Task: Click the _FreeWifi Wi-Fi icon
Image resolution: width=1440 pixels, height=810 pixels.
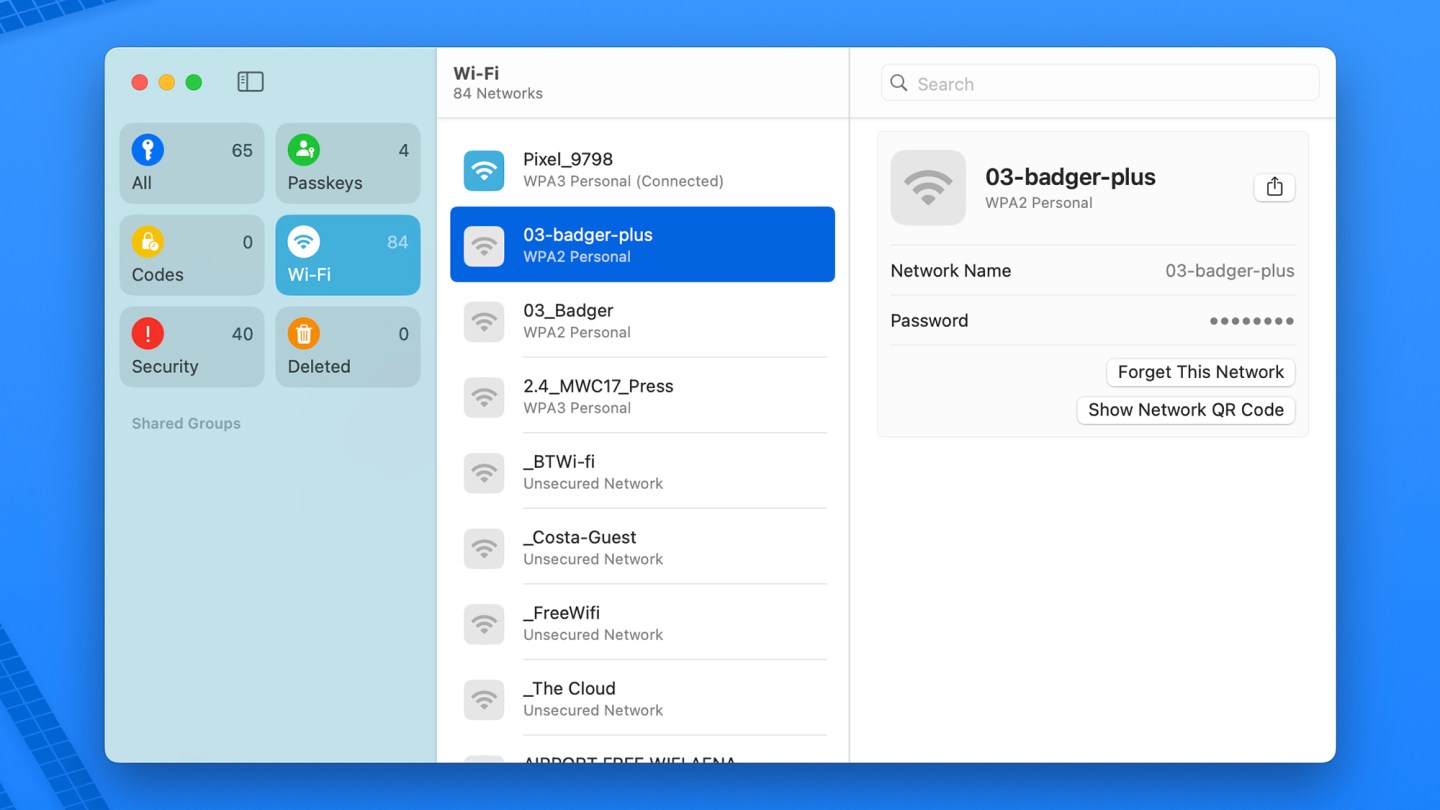Action: coord(484,624)
